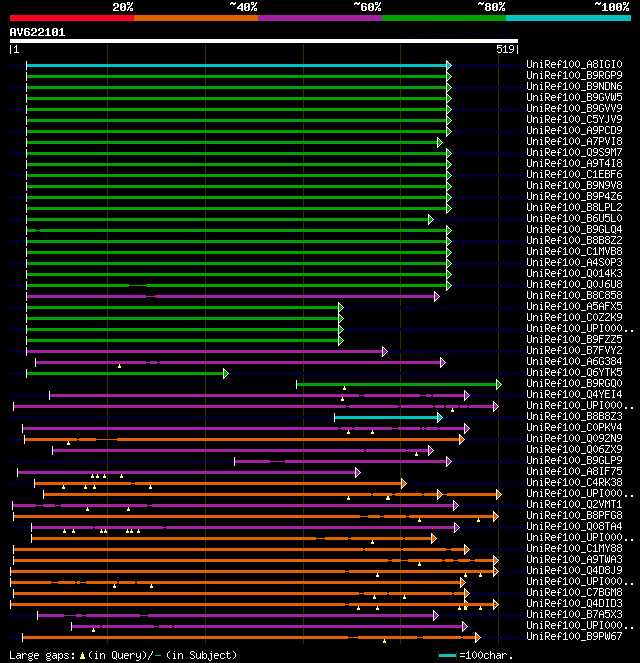Click the UniRef100_B9N9V8 label
Screen dimensions: 640x663
(574, 185)
